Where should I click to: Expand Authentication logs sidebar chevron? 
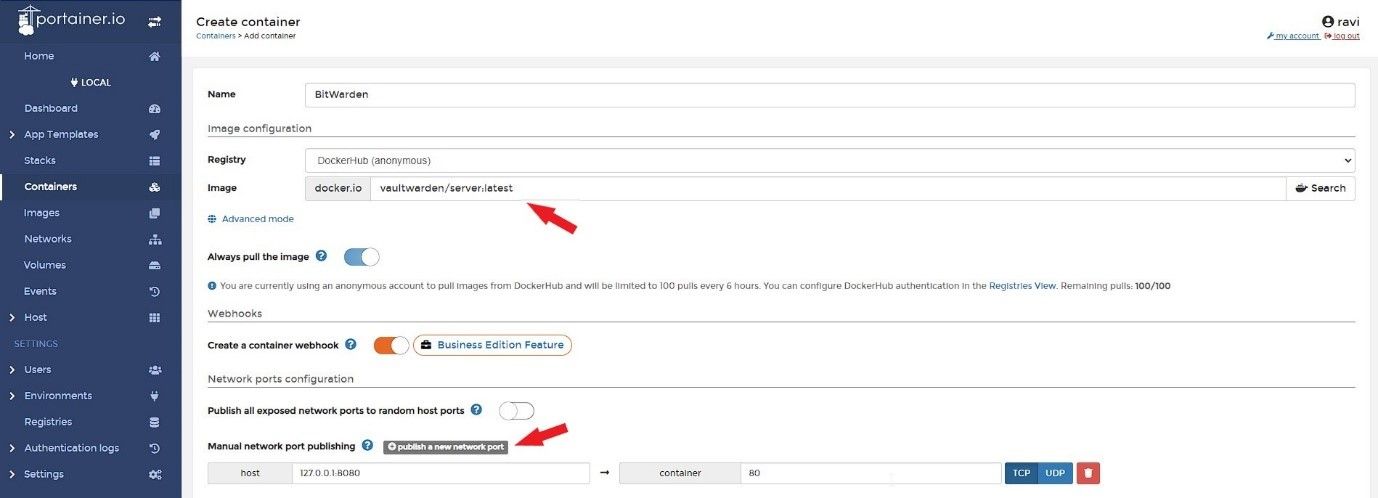coord(11,448)
